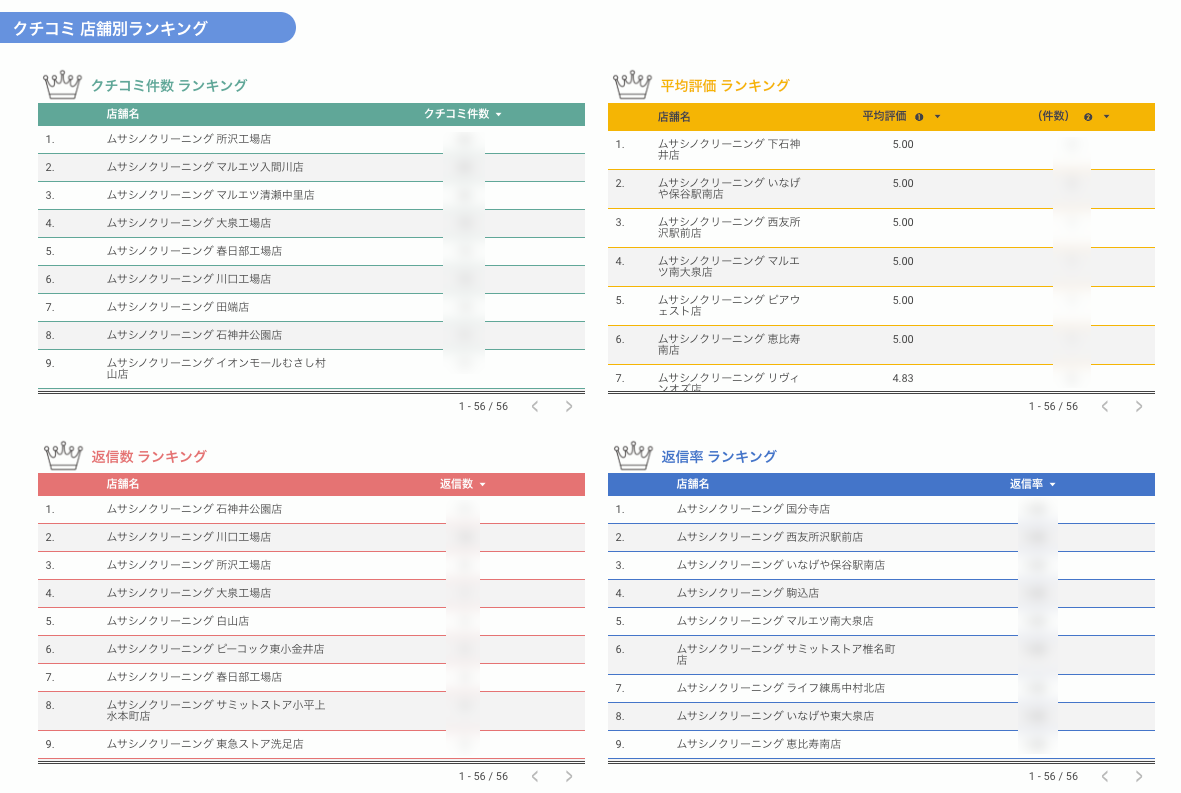The width and height of the screenshot is (1181, 793).
Task: Click the クチコミ 店舗別ランキング page title
Action: [x=110, y=29]
